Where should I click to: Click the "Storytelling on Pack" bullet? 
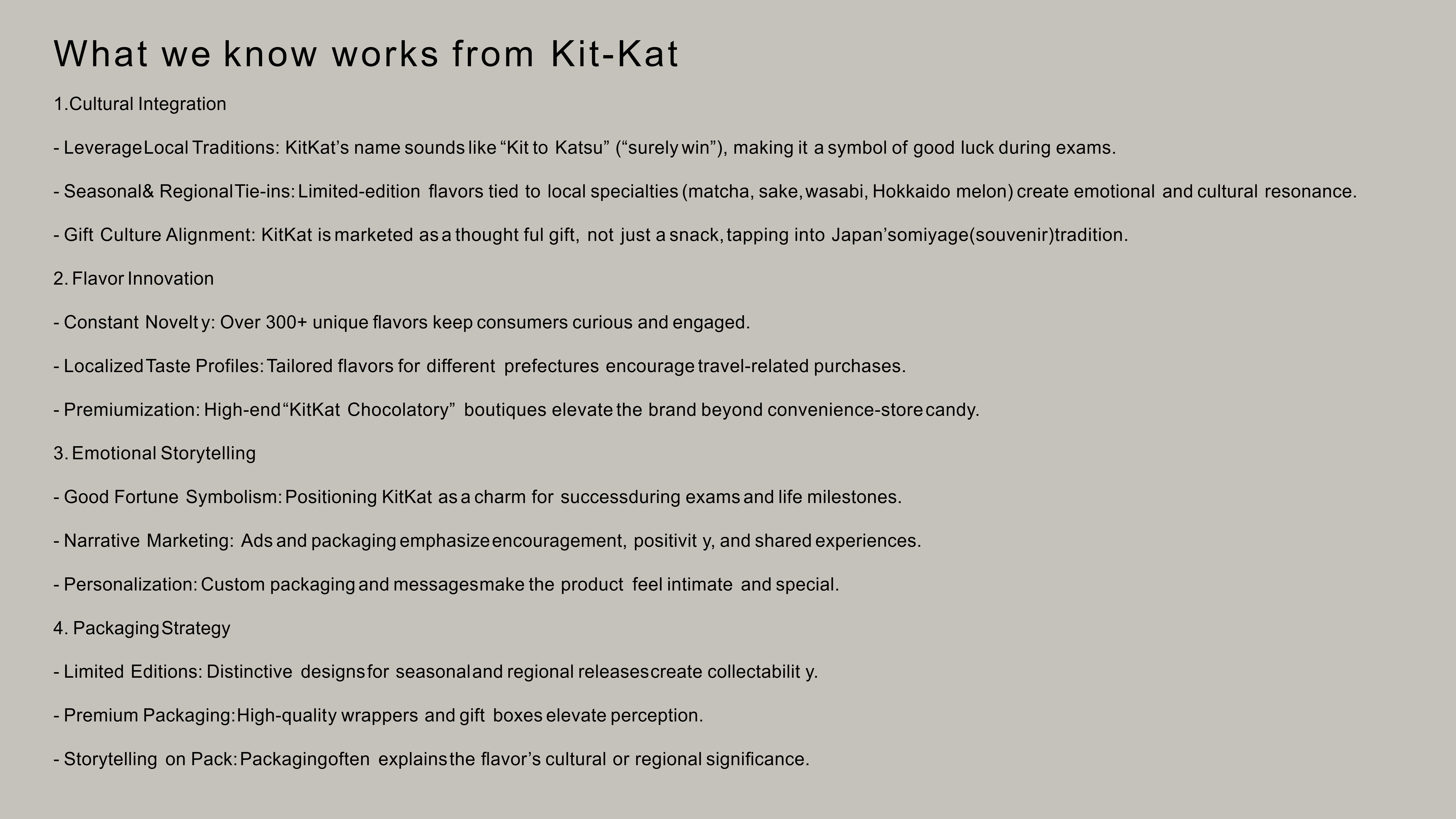pos(431,759)
